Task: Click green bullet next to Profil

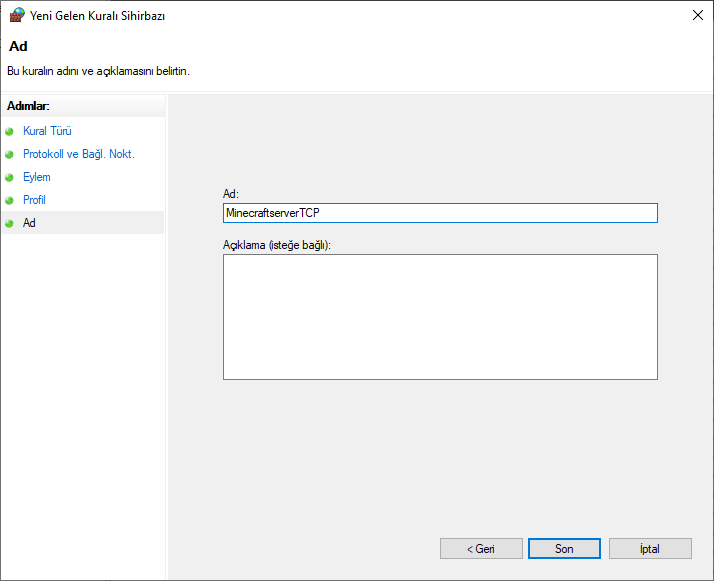Action: (x=10, y=200)
